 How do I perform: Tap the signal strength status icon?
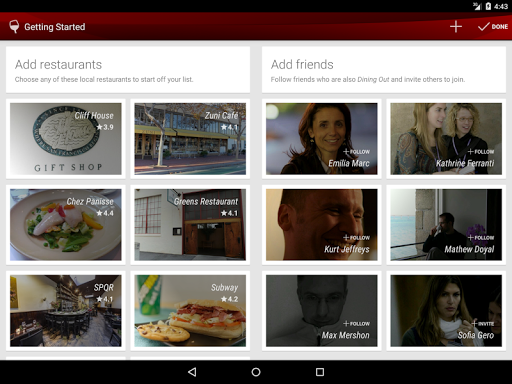[477, 6]
